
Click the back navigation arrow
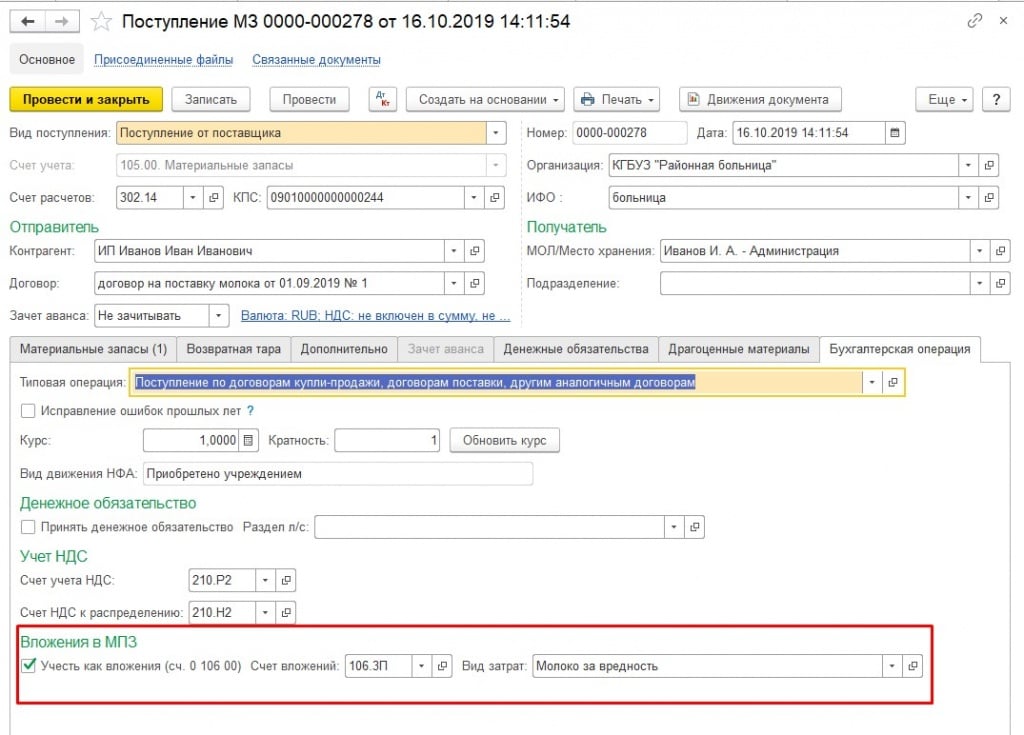pos(27,21)
